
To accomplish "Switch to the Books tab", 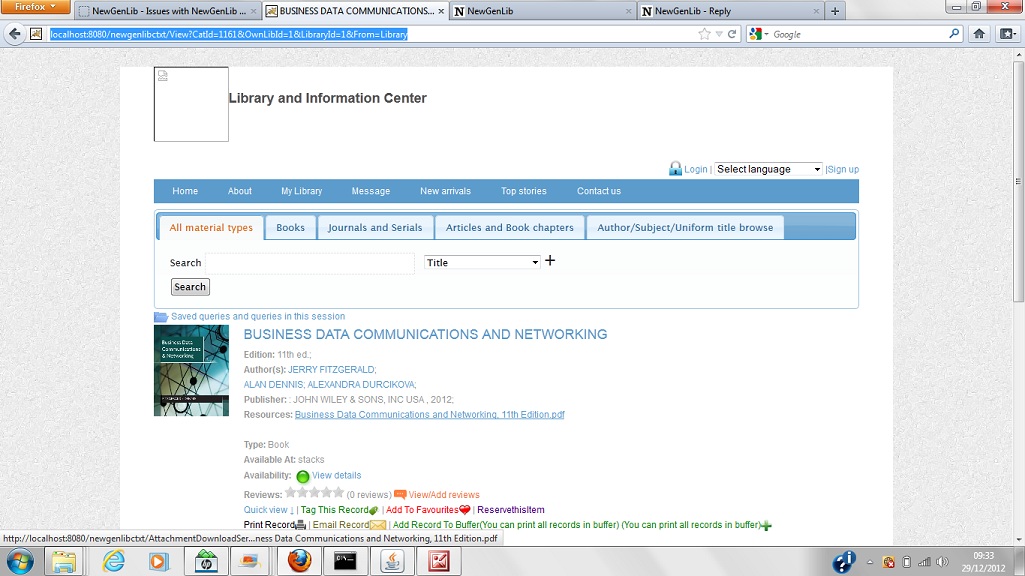I will pos(290,228).
